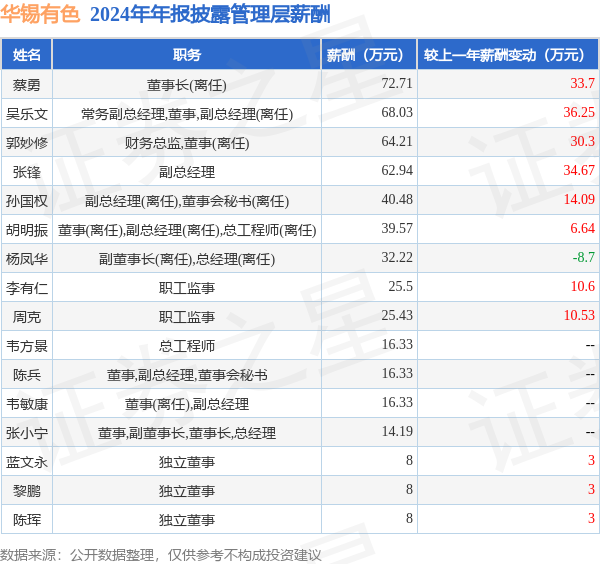Click position 董事,副董事长,董事长,总经理
The width and height of the screenshot is (600, 564).
[187, 434]
